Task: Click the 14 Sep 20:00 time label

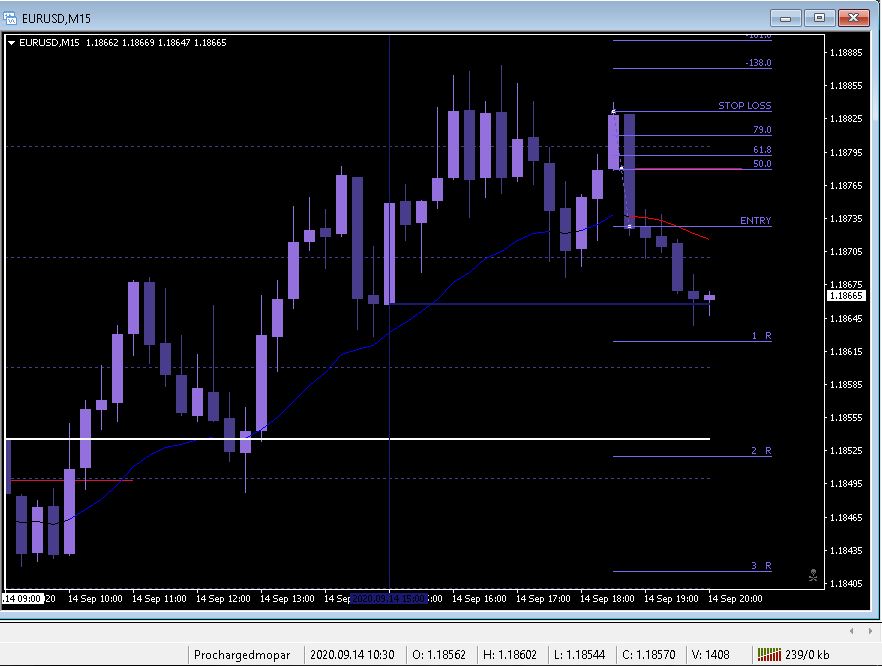Action: coord(735,598)
